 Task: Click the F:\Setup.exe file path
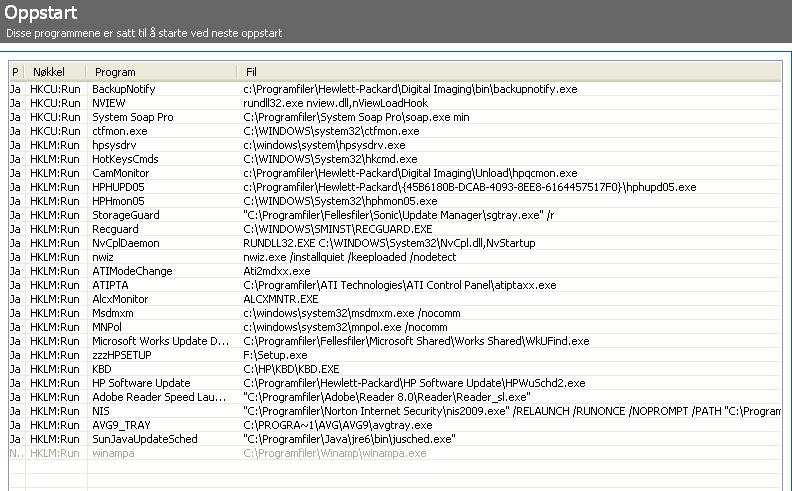[275, 356]
